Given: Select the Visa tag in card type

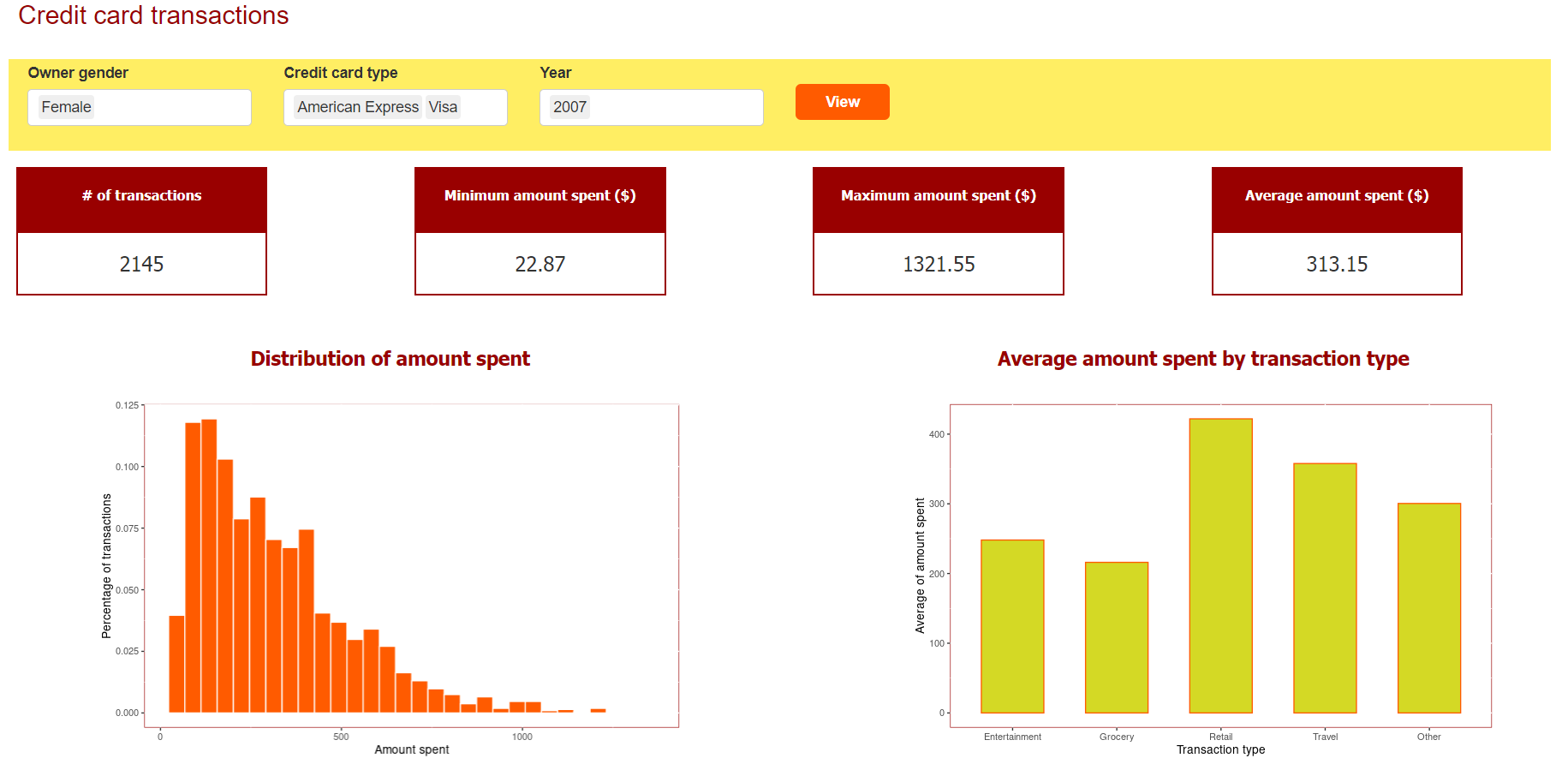Looking at the screenshot, I should [x=443, y=107].
